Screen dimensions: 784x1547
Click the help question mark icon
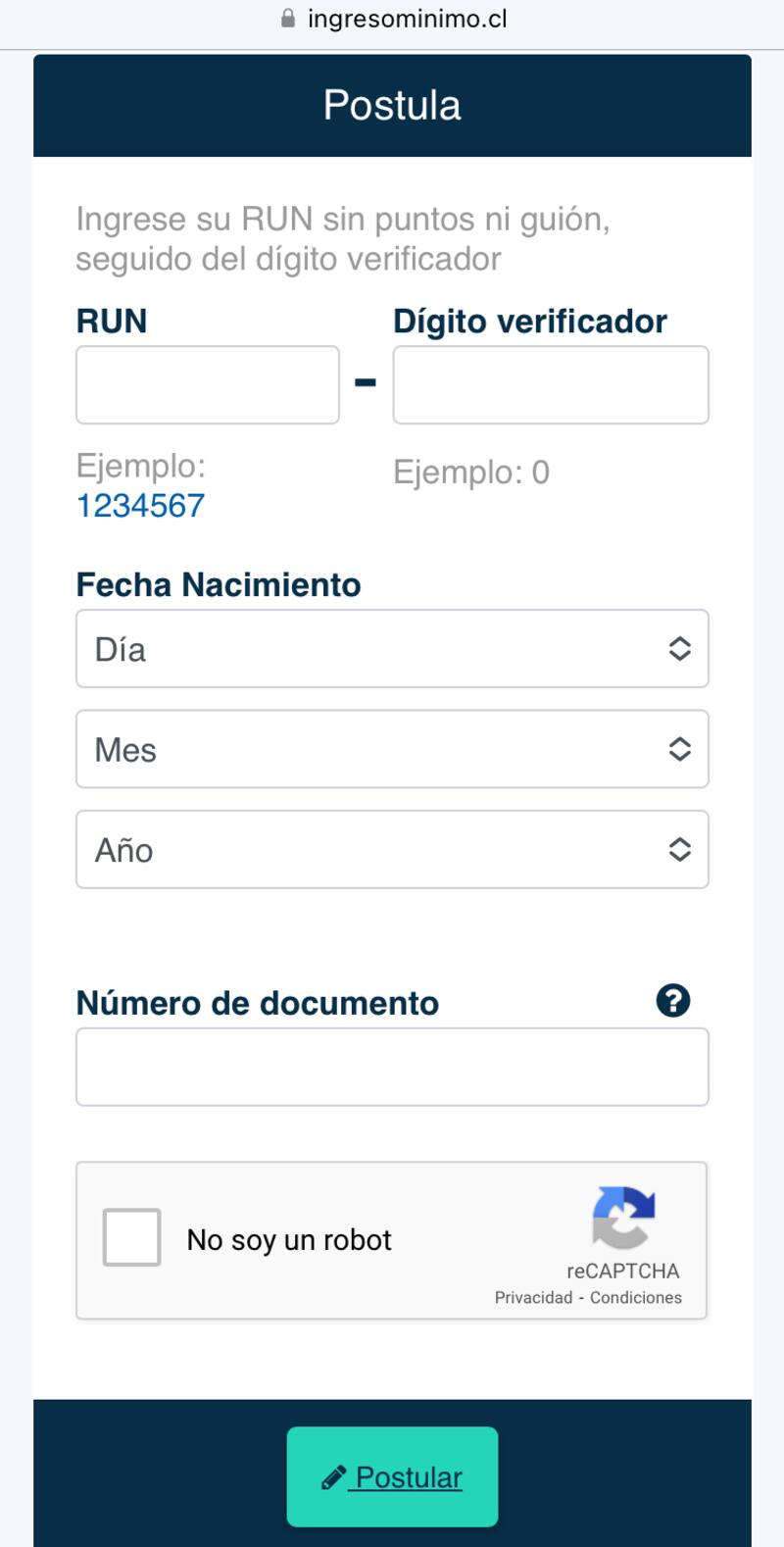(x=673, y=1001)
